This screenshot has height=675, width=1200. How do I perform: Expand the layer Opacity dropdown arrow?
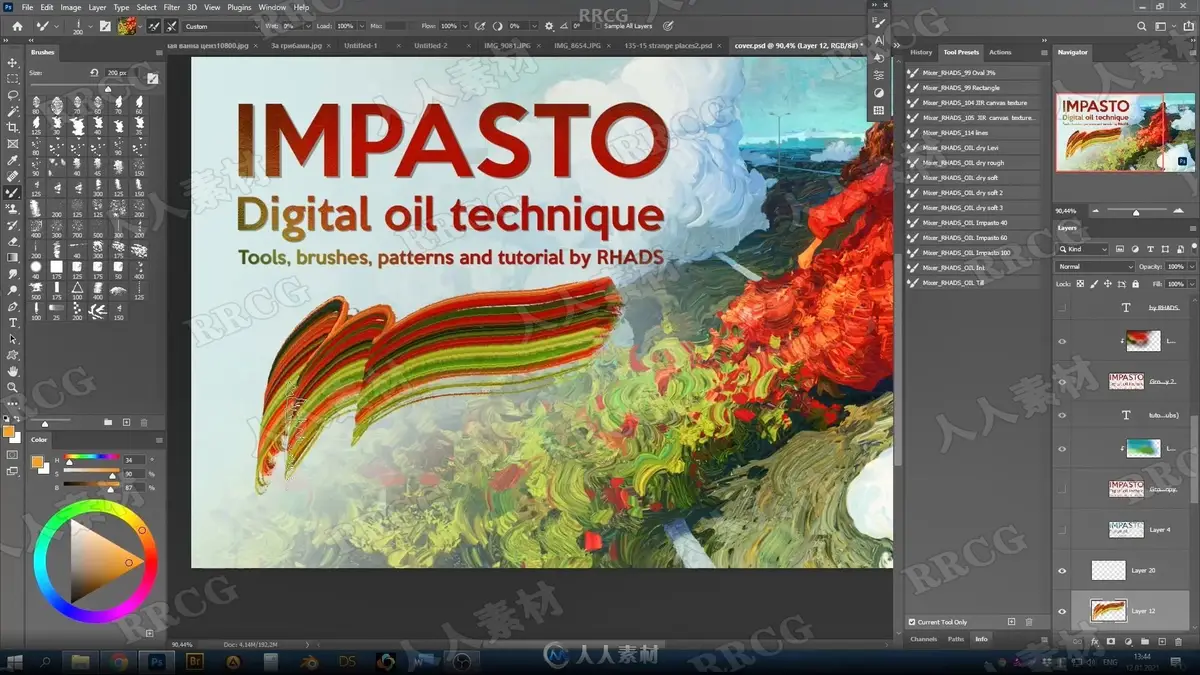[1191, 267]
